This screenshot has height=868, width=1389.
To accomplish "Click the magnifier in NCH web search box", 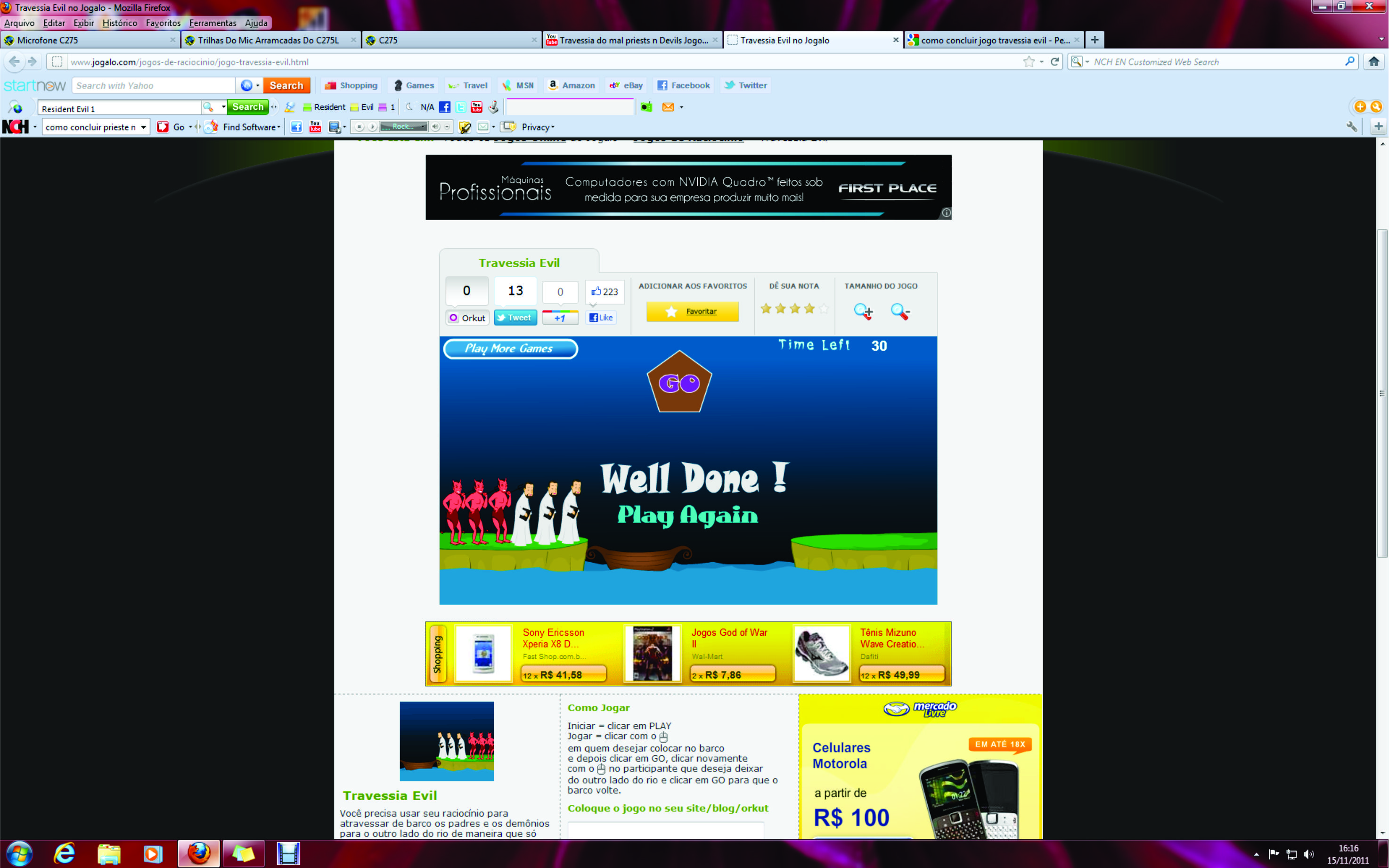I will click(x=1350, y=61).
